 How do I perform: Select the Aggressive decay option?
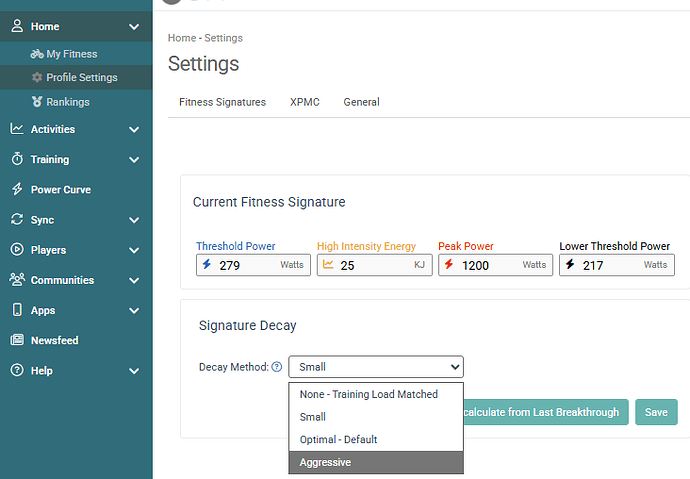point(375,462)
